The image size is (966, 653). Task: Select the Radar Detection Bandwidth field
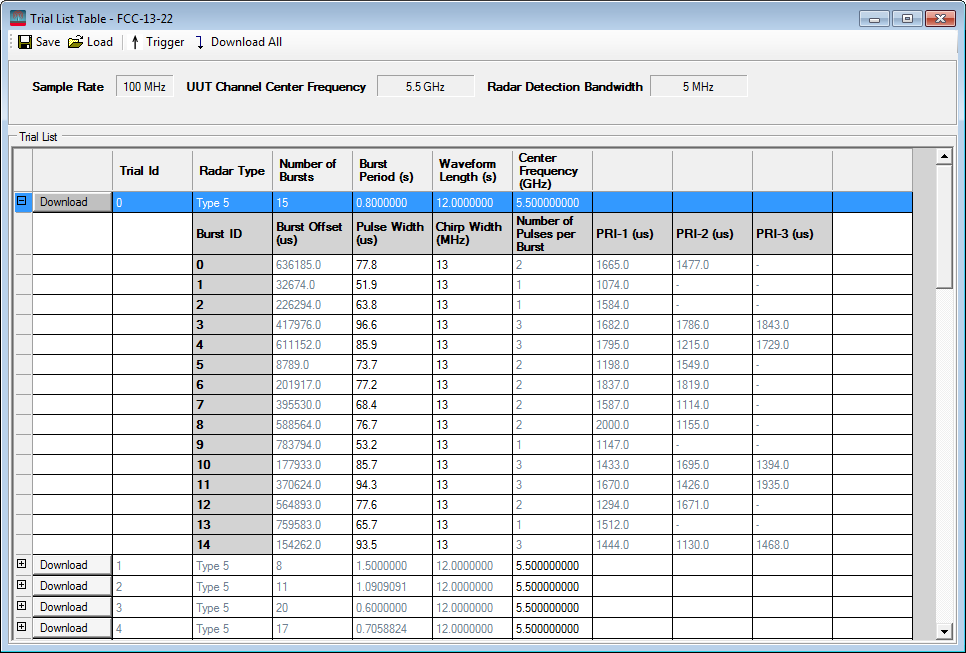coord(698,87)
